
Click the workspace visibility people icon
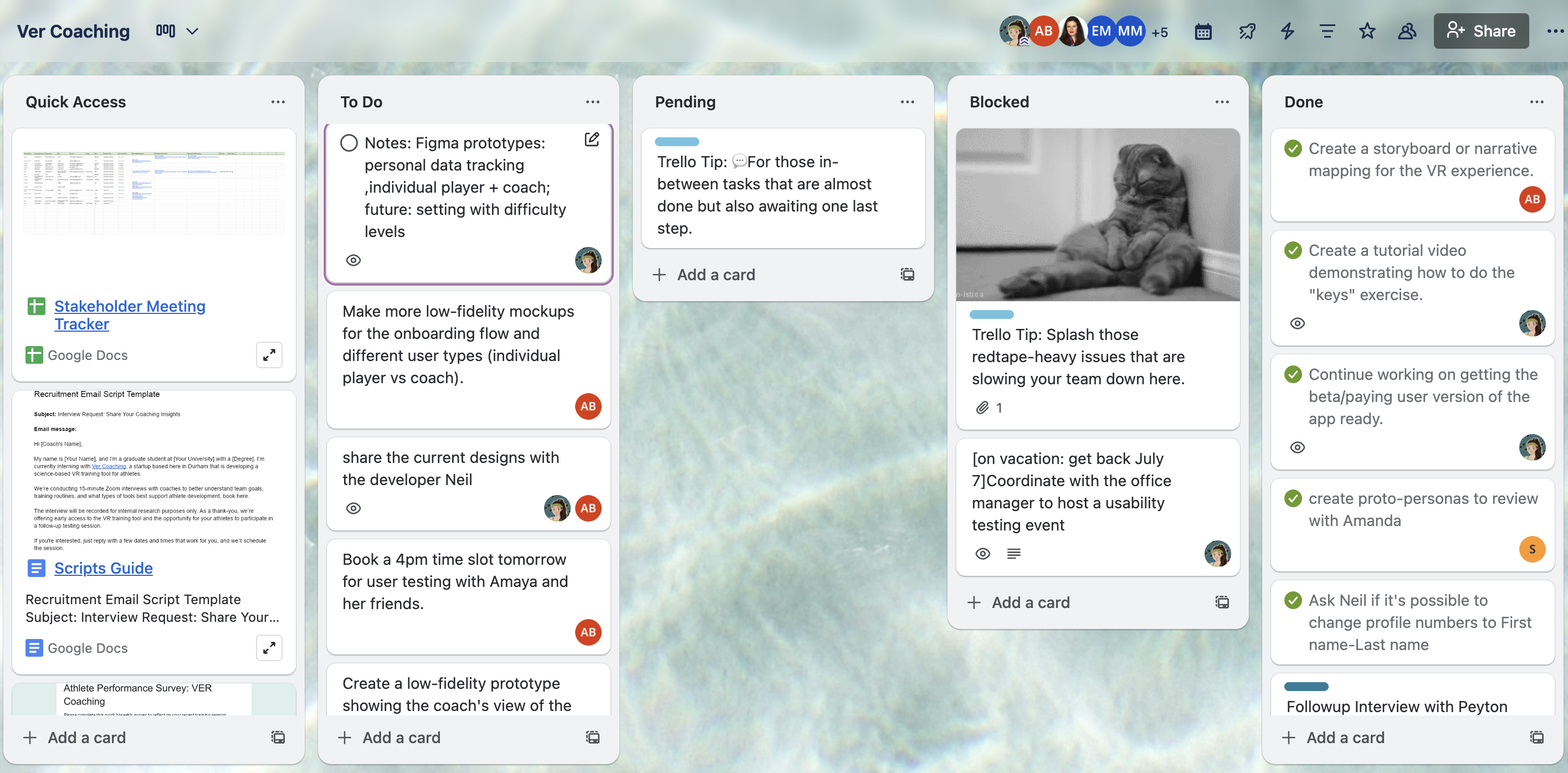tap(1407, 31)
